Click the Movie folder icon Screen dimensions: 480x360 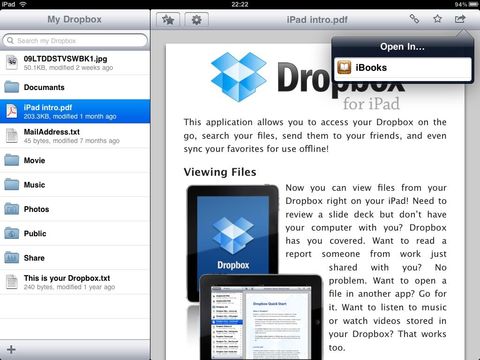pyautogui.click(x=12, y=160)
